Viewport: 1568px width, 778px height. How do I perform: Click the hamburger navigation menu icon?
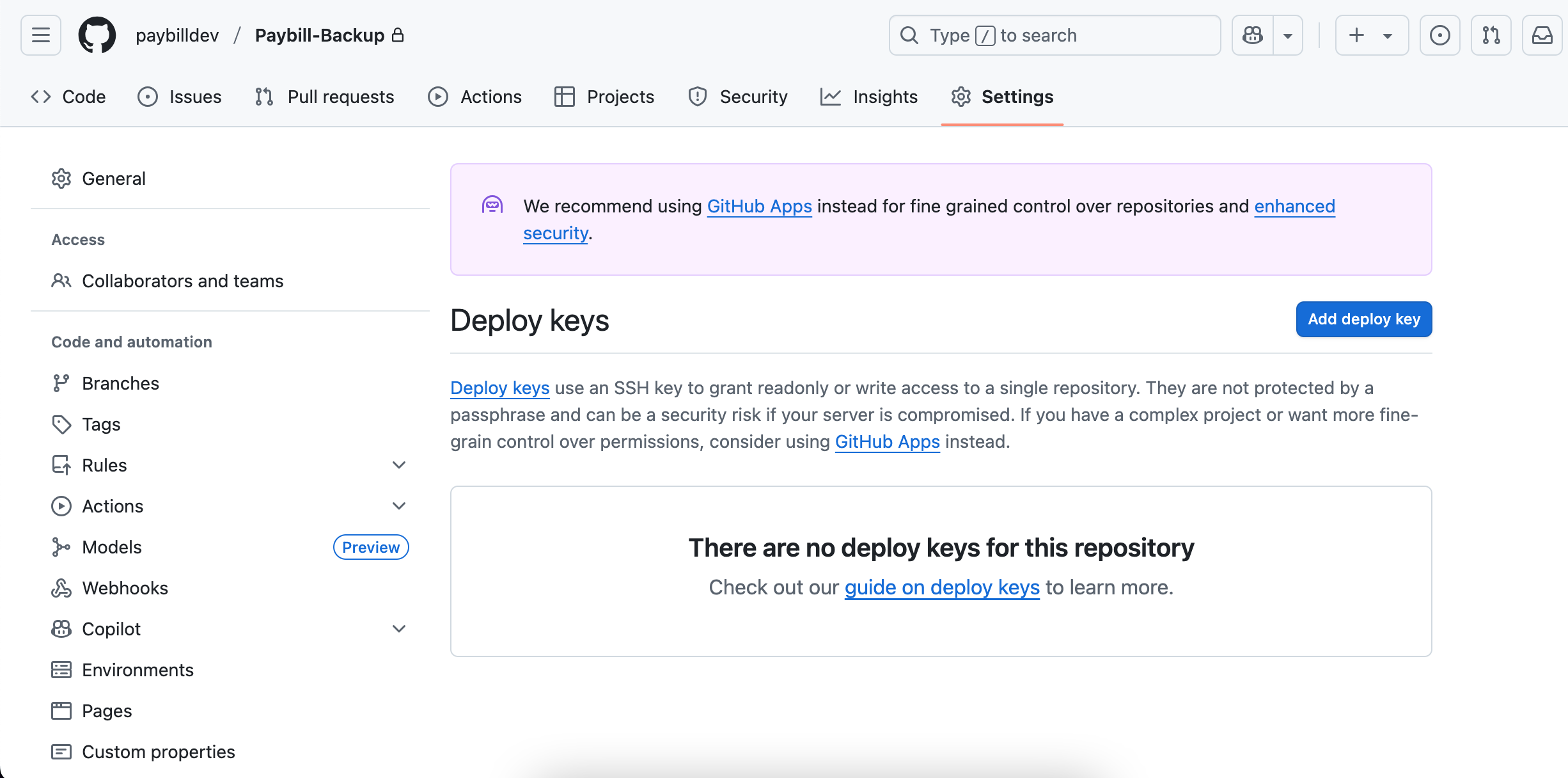[40, 35]
